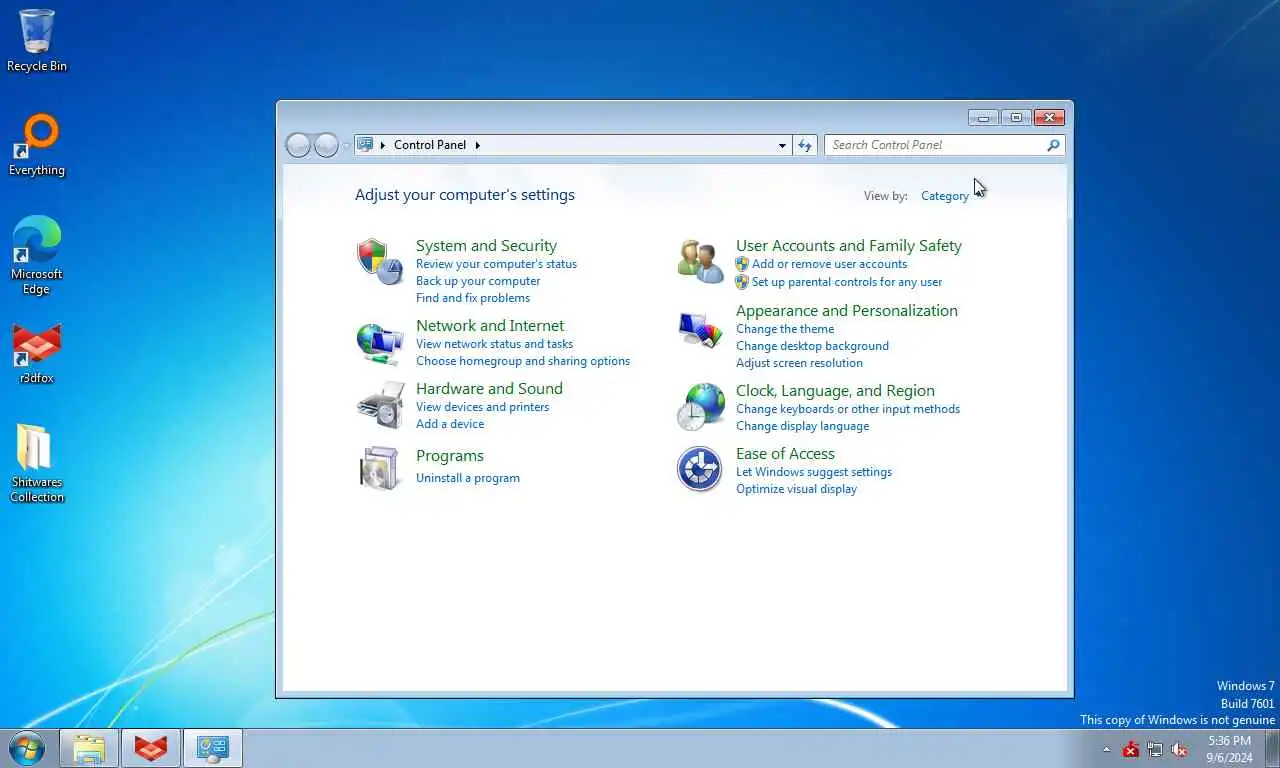Click Let Windows suggest settings
Viewport: 1280px width, 768px height.
point(814,472)
